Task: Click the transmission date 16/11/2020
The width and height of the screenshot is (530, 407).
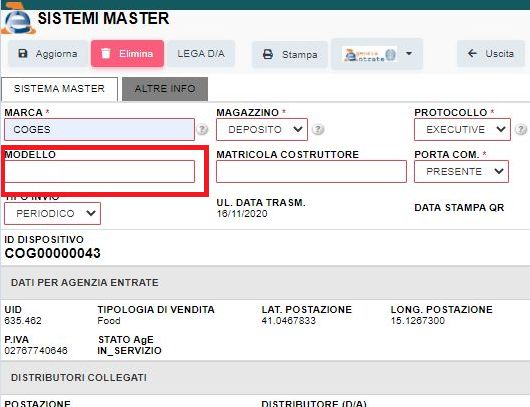Action: tap(242, 214)
